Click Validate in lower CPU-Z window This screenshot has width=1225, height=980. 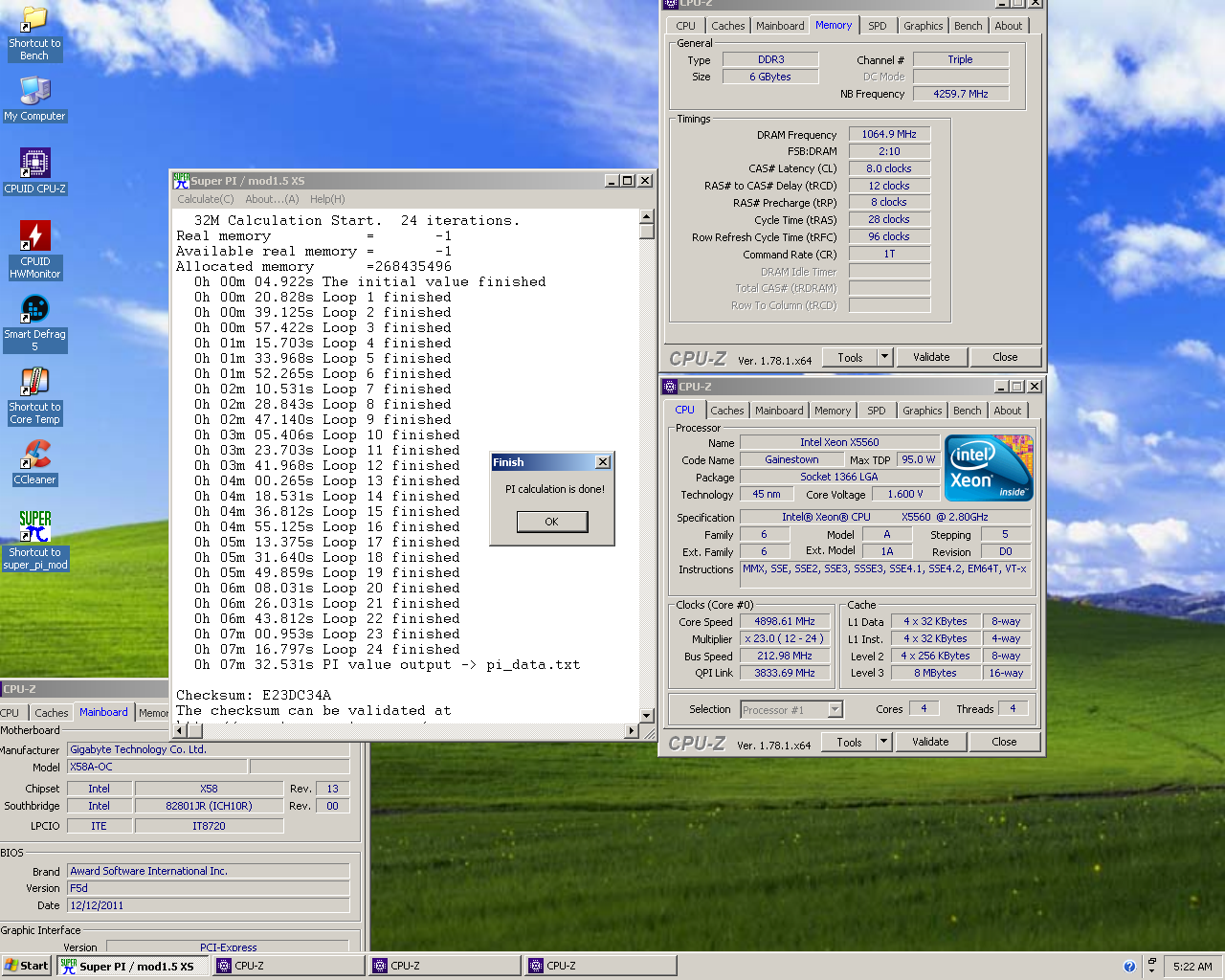[930, 742]
